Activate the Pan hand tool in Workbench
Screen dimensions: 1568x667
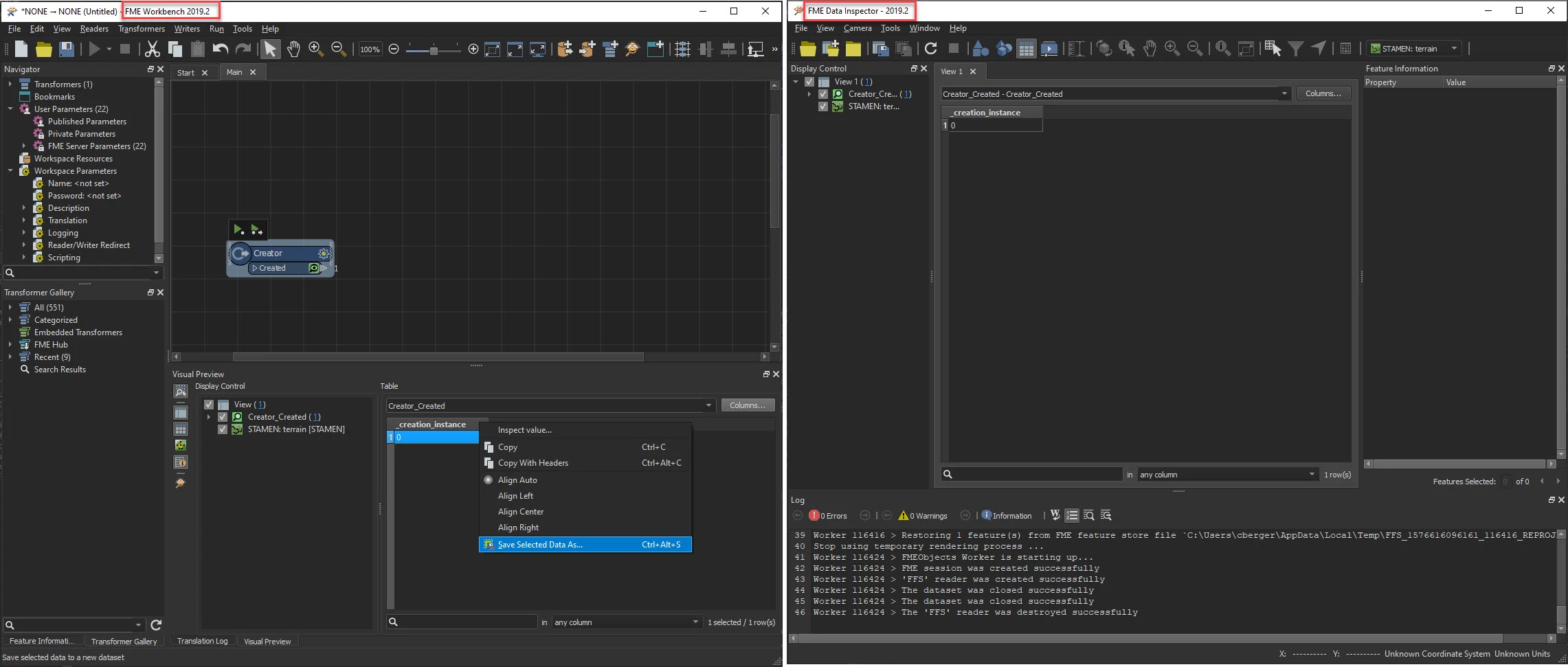pos(293,49)
